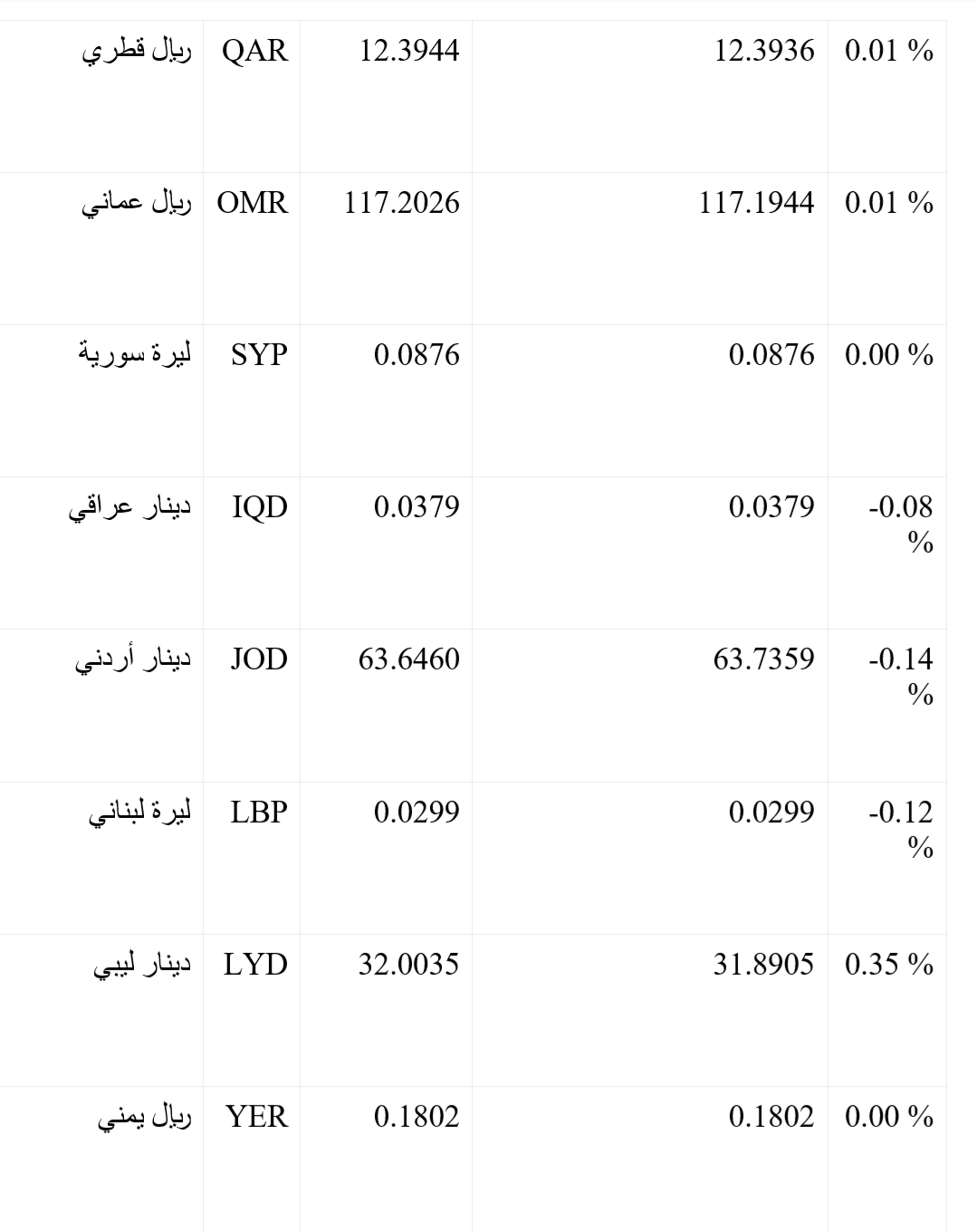Select the OMR currency code
This screenshot has width=978, height=1232.
coord(253,203)
